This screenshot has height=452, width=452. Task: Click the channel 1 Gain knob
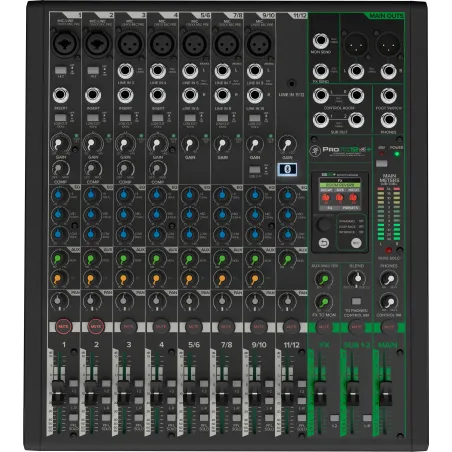click(59, 144)
